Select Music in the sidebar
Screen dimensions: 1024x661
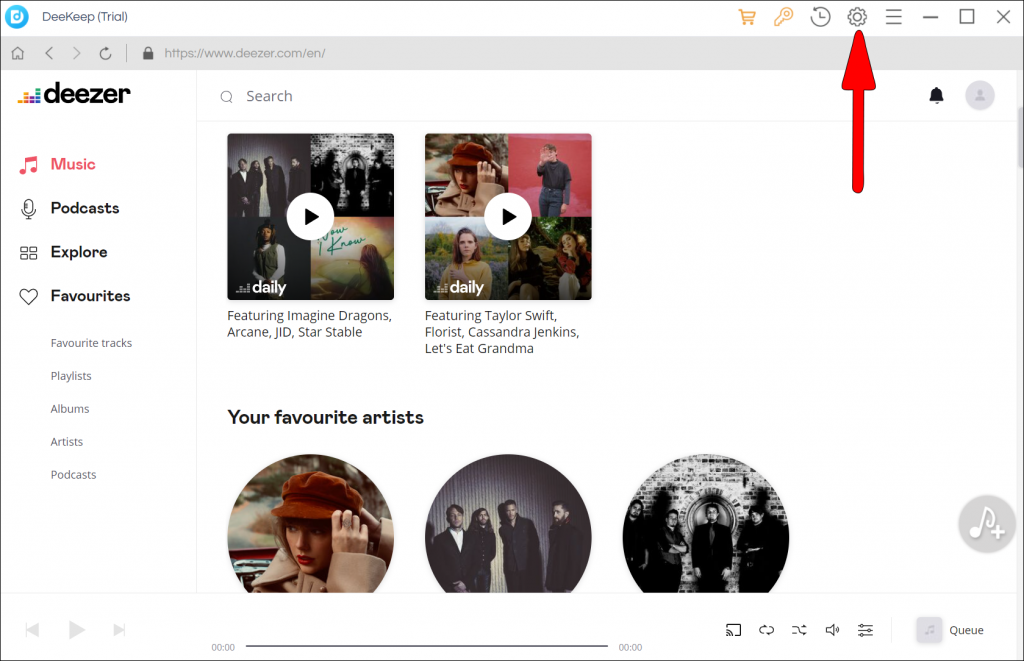coord(57,165)
